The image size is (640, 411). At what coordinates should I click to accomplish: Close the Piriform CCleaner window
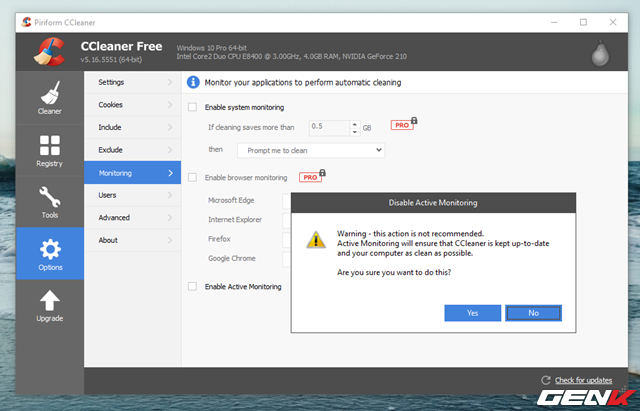tap(613, 22)
